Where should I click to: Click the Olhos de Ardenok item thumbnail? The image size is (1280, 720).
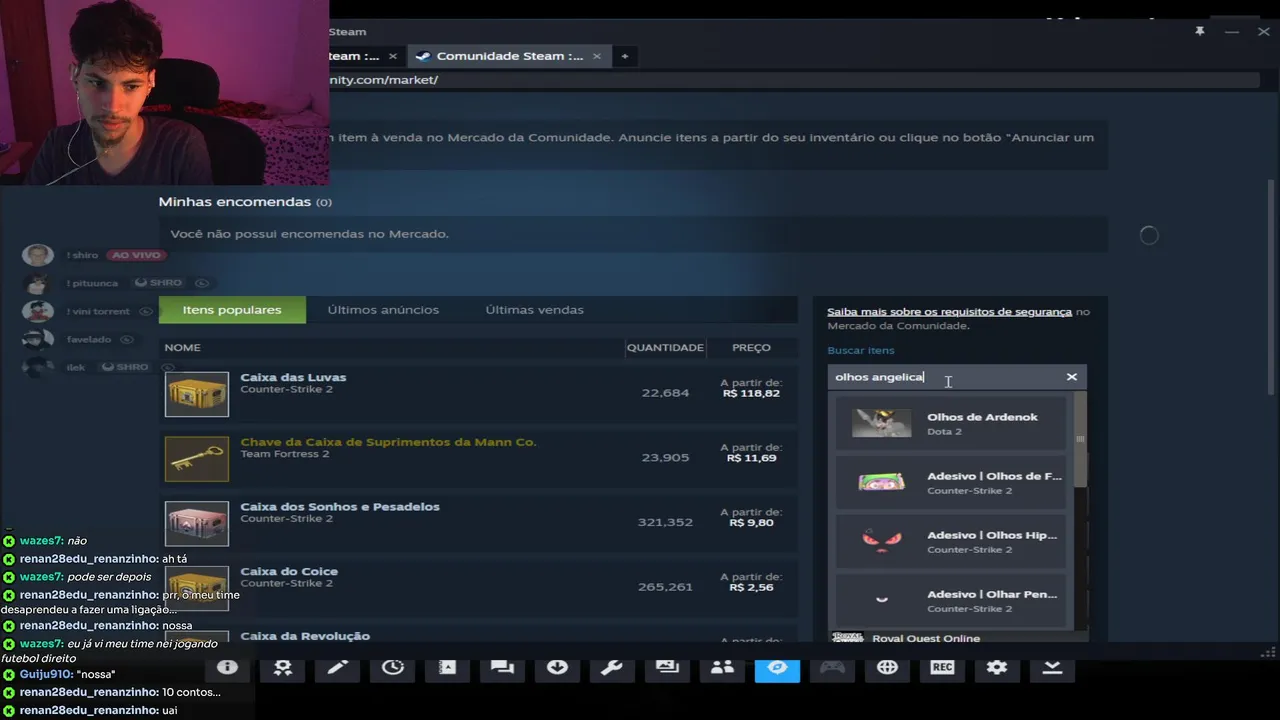click(881, 423)
